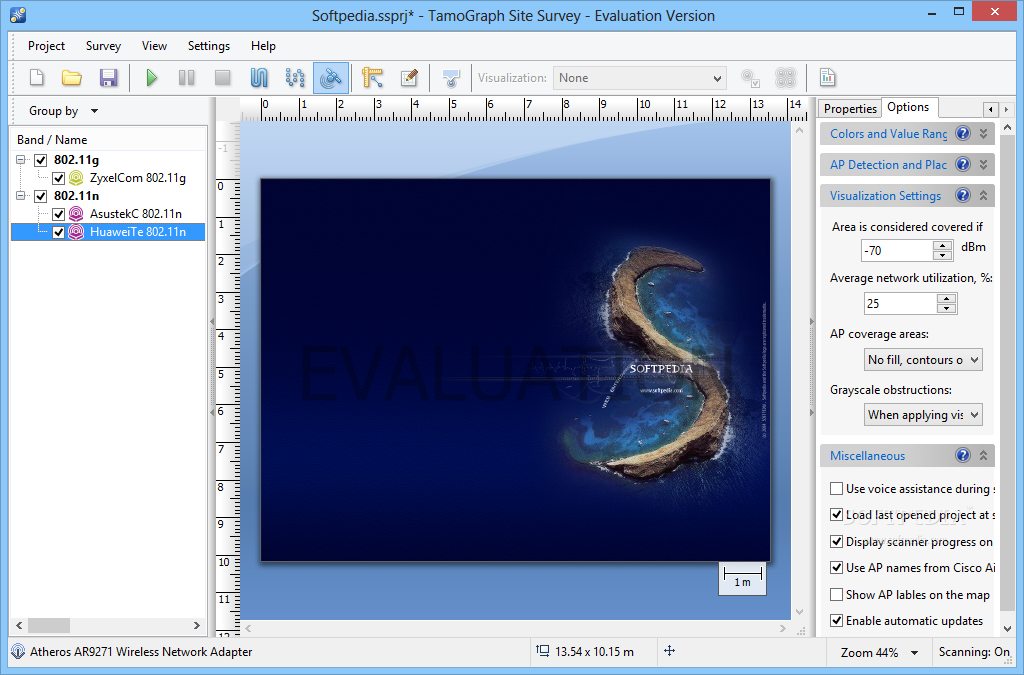Enable Show AP lables on the map
The height and width of the screenshot is (675, 1024).
(x=836, y=594)
